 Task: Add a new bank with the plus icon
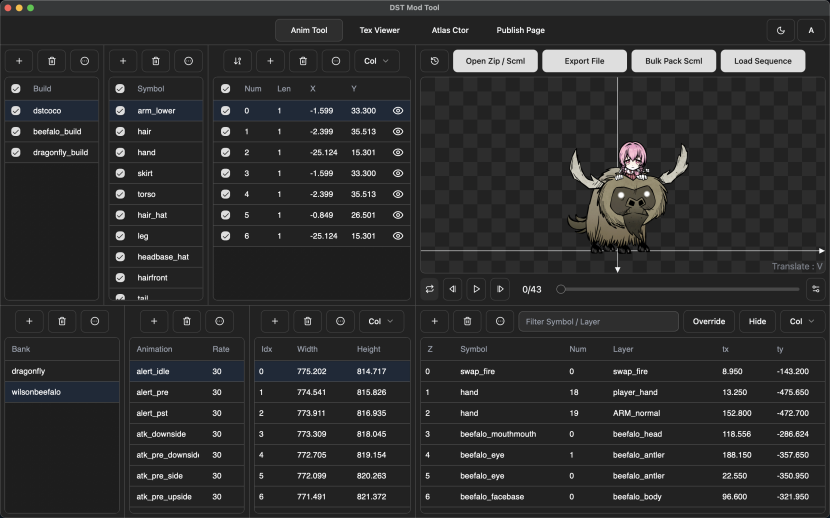[x=30, y=321]
